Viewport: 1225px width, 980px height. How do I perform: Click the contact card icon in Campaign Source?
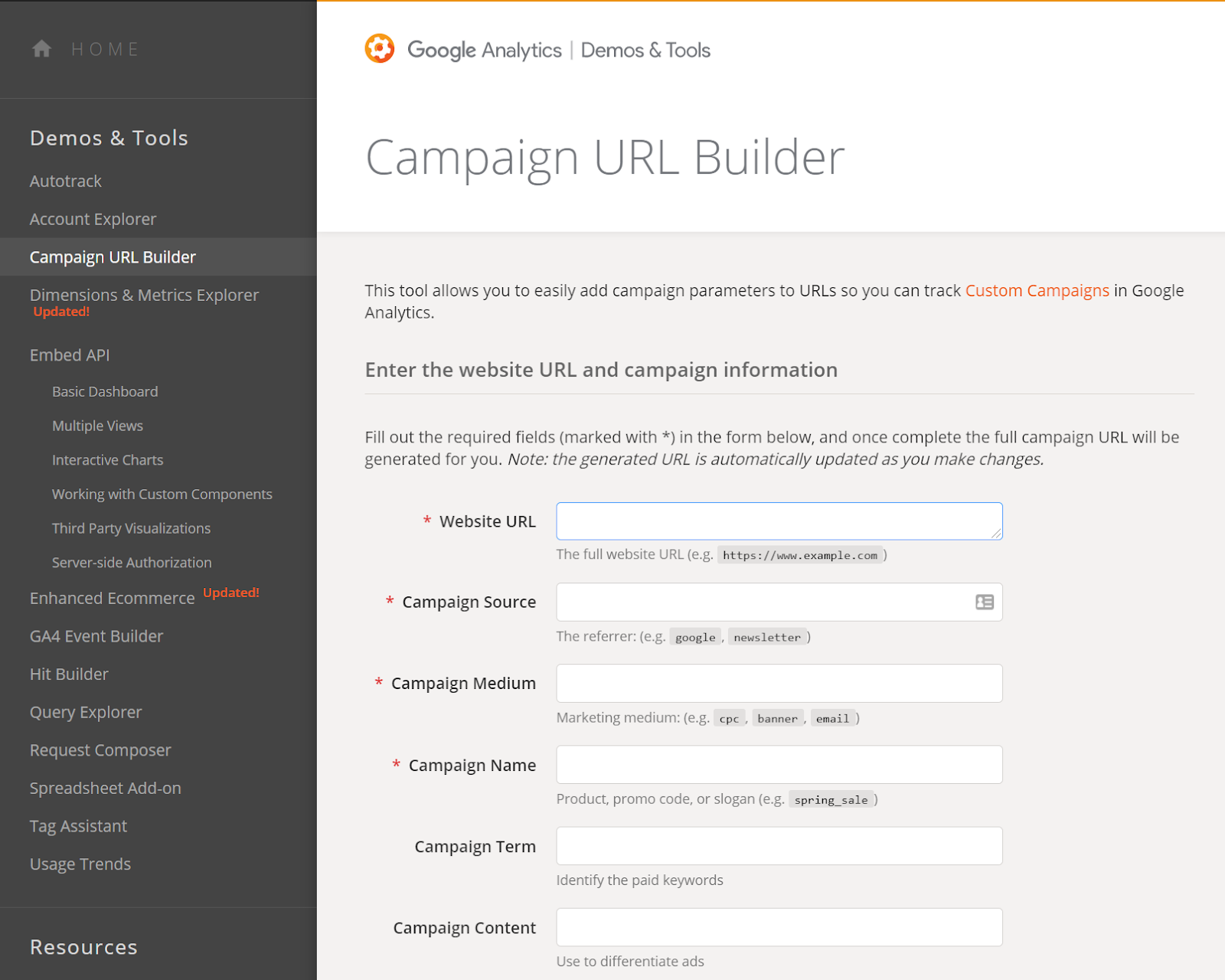[x=985, y=603]
